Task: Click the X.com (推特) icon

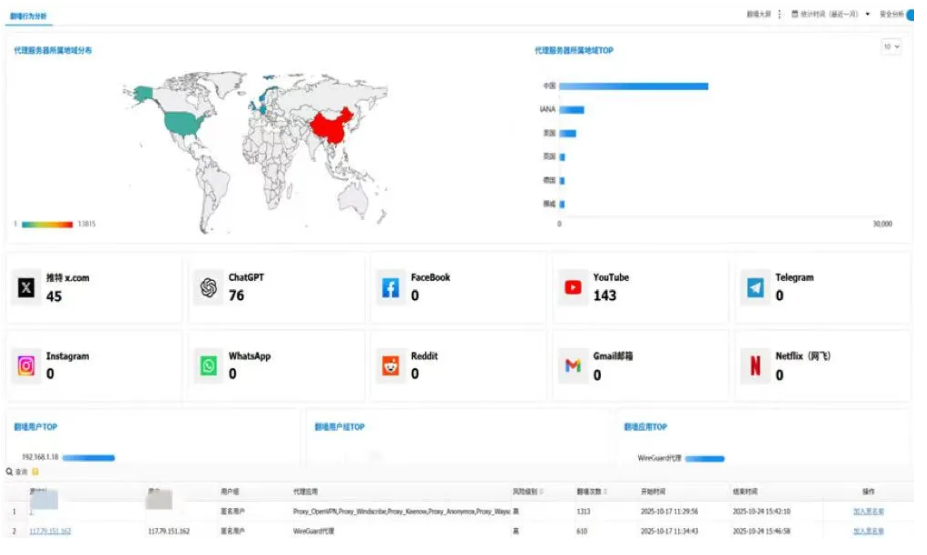Action: click(26, 288)
